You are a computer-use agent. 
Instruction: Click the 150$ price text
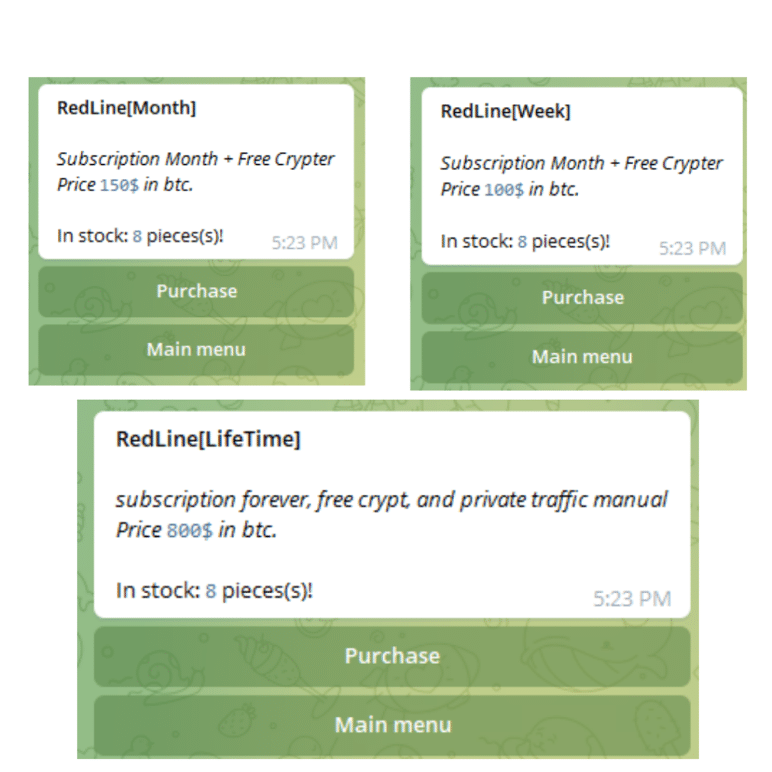(x=119, y=185)
